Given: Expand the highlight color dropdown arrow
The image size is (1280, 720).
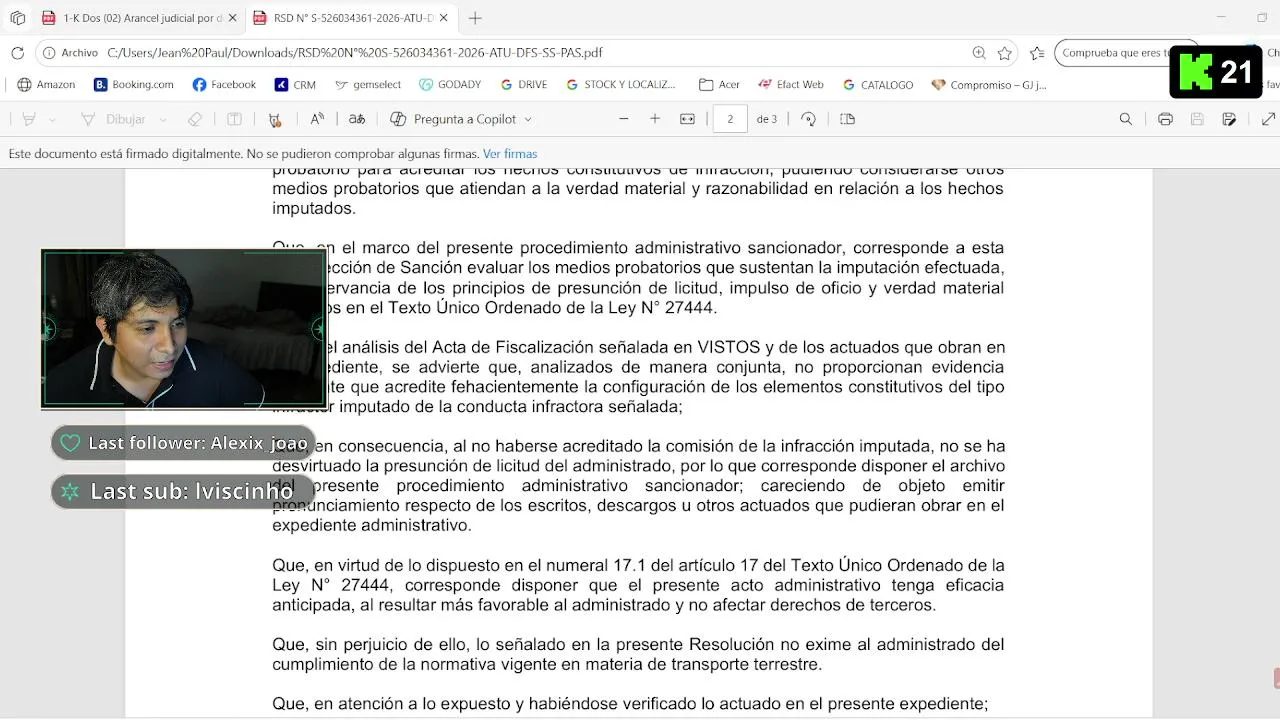Looking at the screenshot, I should 52,119.
